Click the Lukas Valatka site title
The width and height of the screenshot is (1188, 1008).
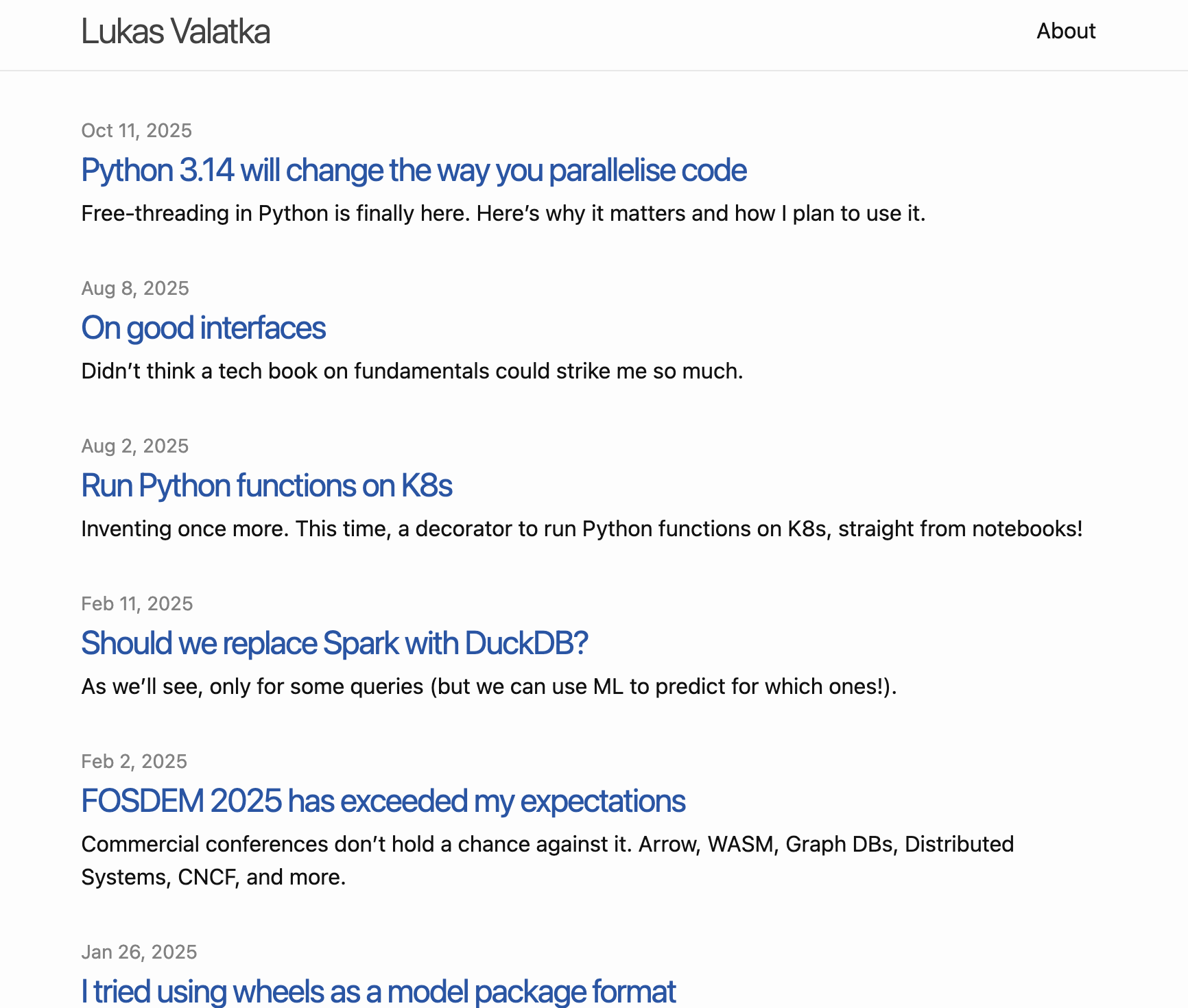pos(176,32)
